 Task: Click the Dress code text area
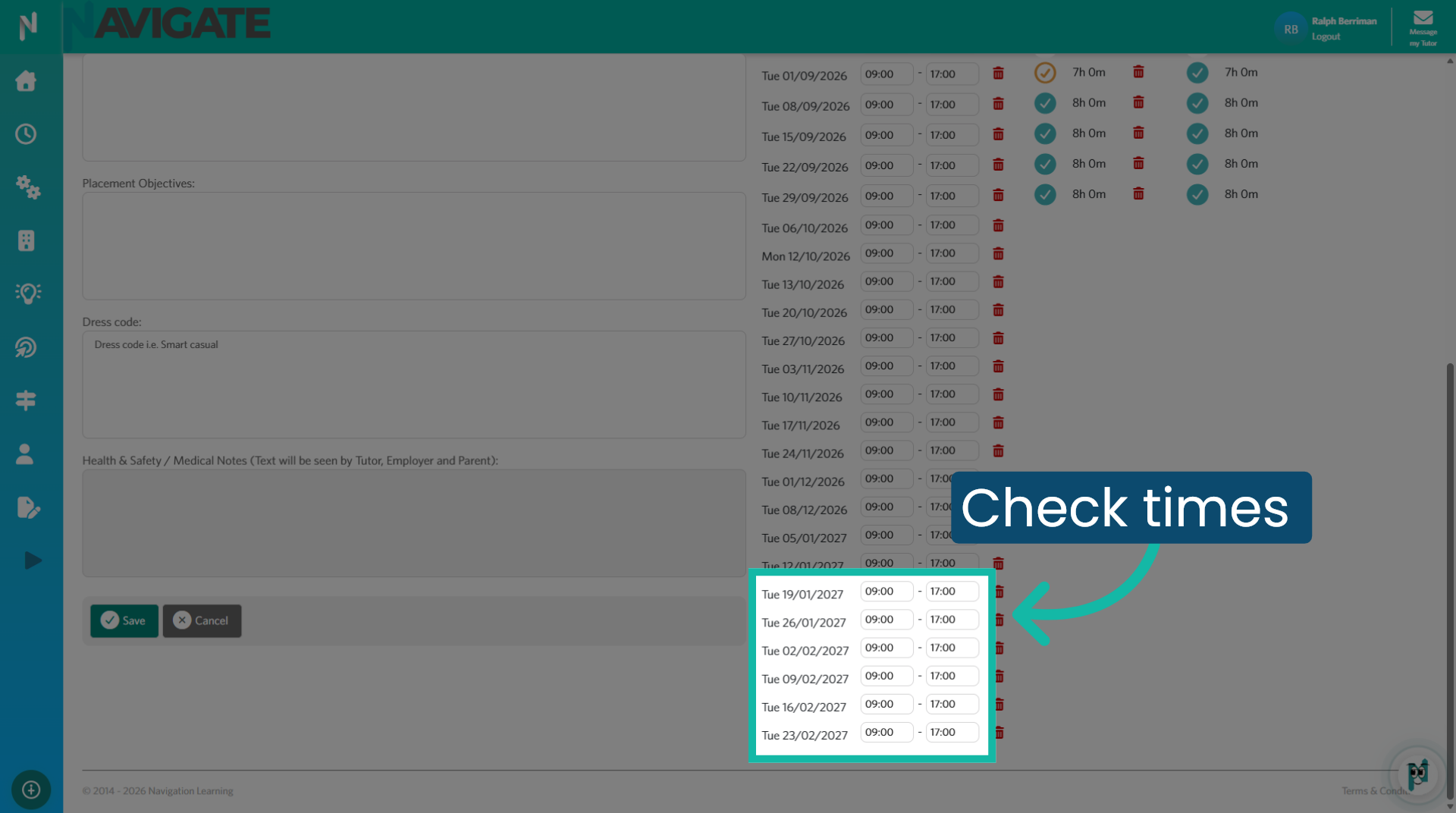coord(414,385)
